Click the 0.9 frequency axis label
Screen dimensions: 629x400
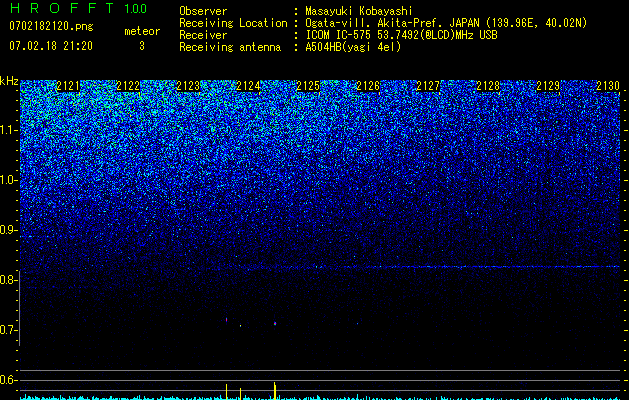pos(8,230)
